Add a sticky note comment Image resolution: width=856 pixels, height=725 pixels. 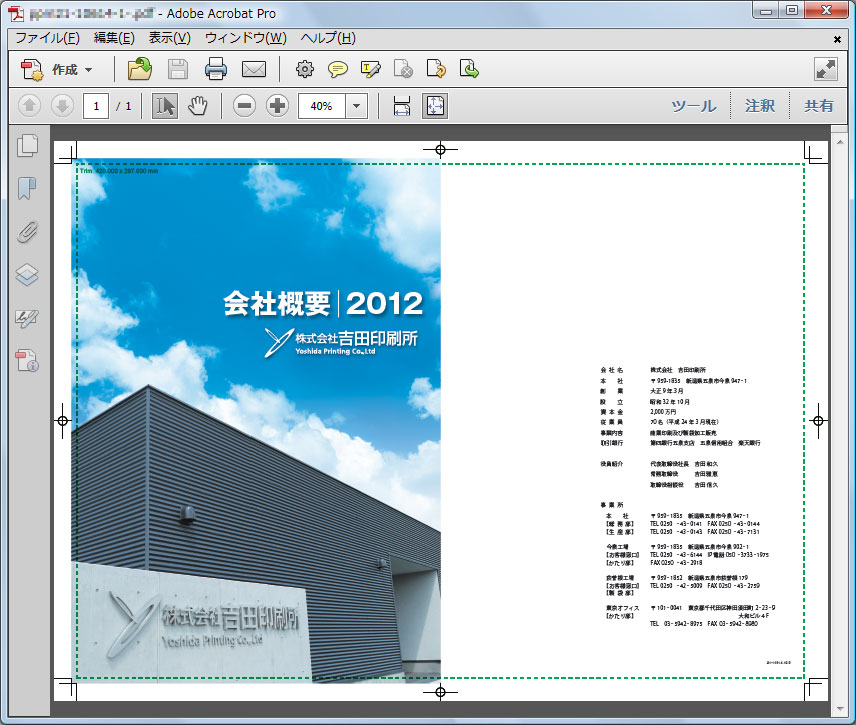(338, 69)
